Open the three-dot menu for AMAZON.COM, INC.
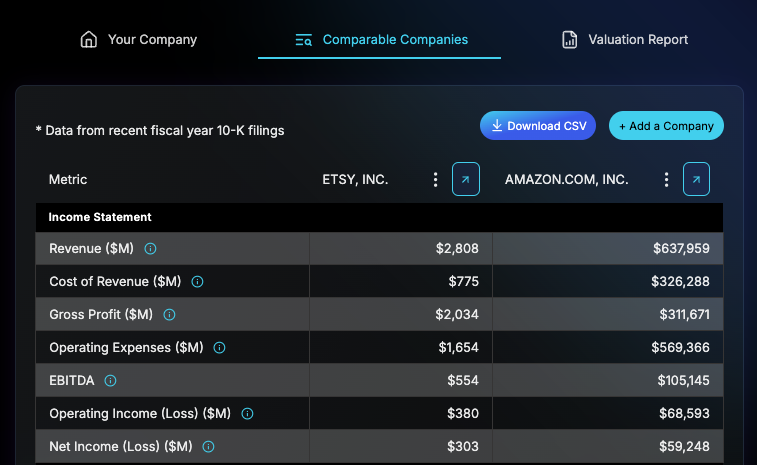The width and height of the screenshot is (757, 465). (x=666, y=180)
